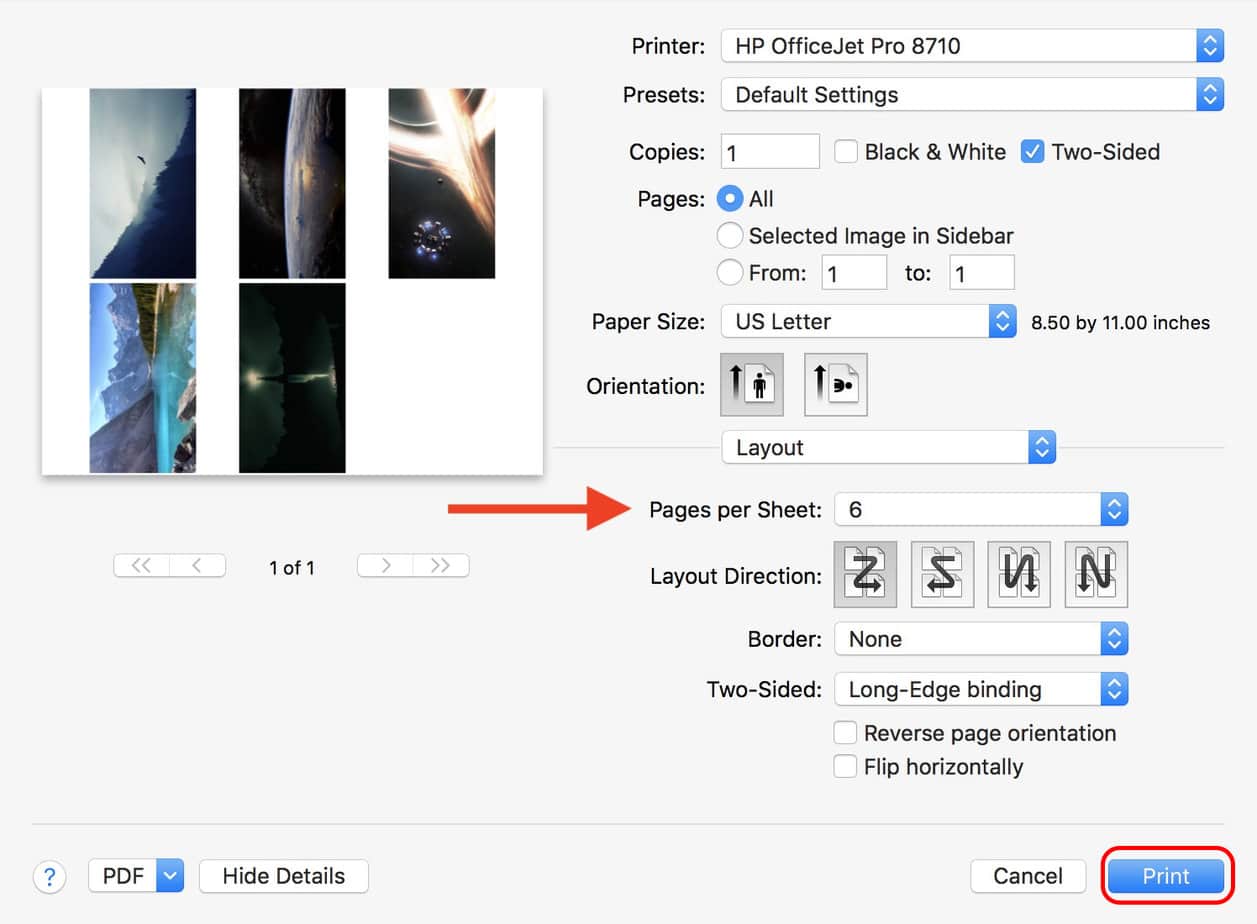Screen dimensions: 1257x924
Task: Open the Paper Size US Letter dropdown
Action: tap(869, 322)
